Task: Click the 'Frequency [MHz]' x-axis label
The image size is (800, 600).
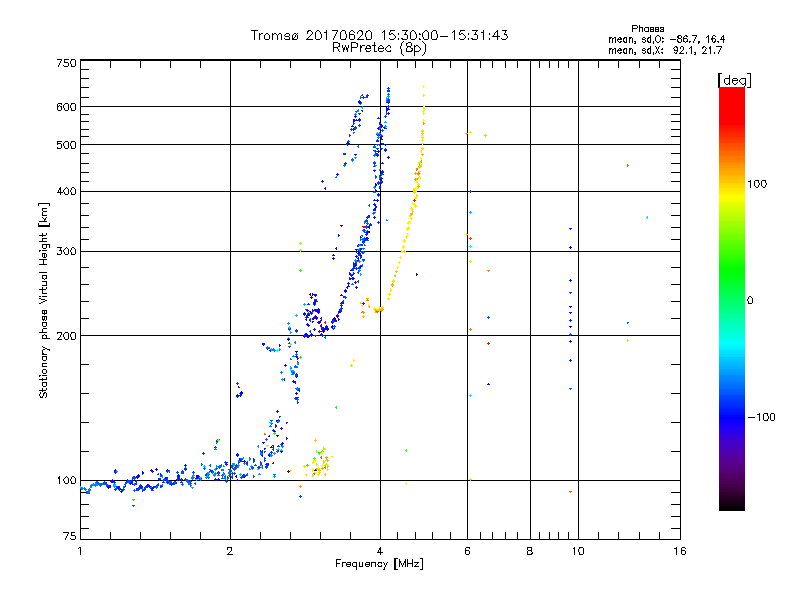Action: coord(379,564)
